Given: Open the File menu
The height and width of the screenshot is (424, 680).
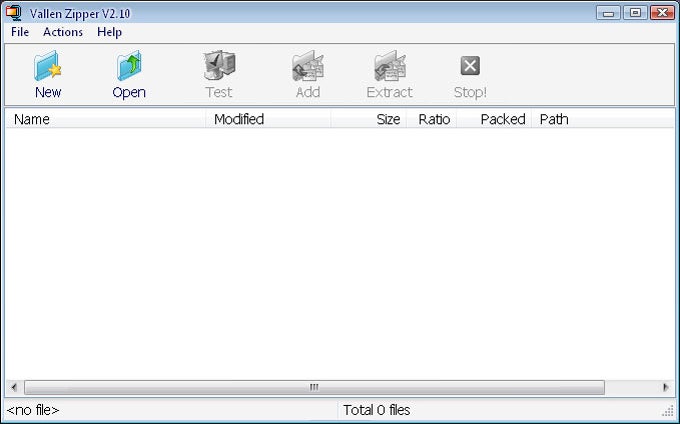Looking at the screenshot, I should (20, 32).
